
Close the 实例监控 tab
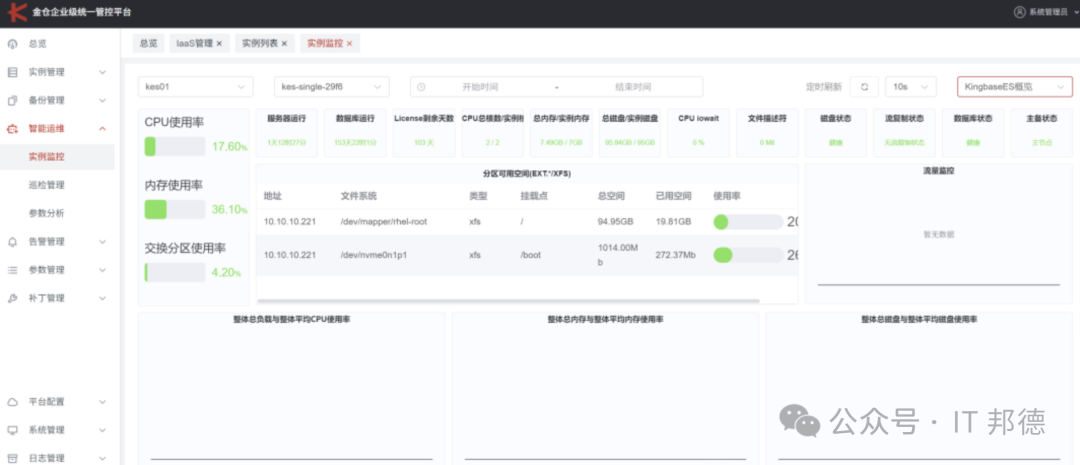tap(349, 43)
